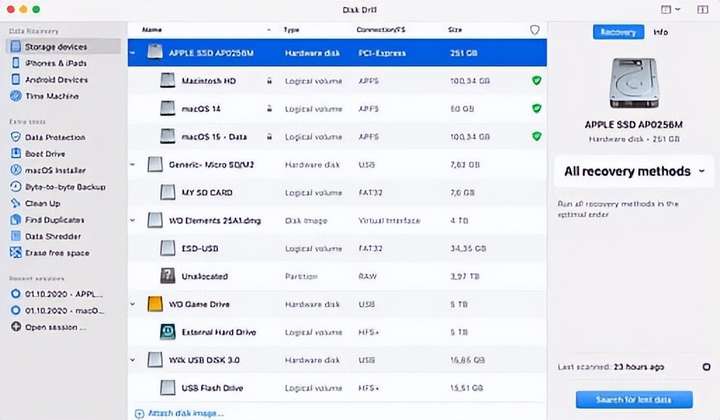Open recent session 01.10.2020 - macO...

point(57,310)
